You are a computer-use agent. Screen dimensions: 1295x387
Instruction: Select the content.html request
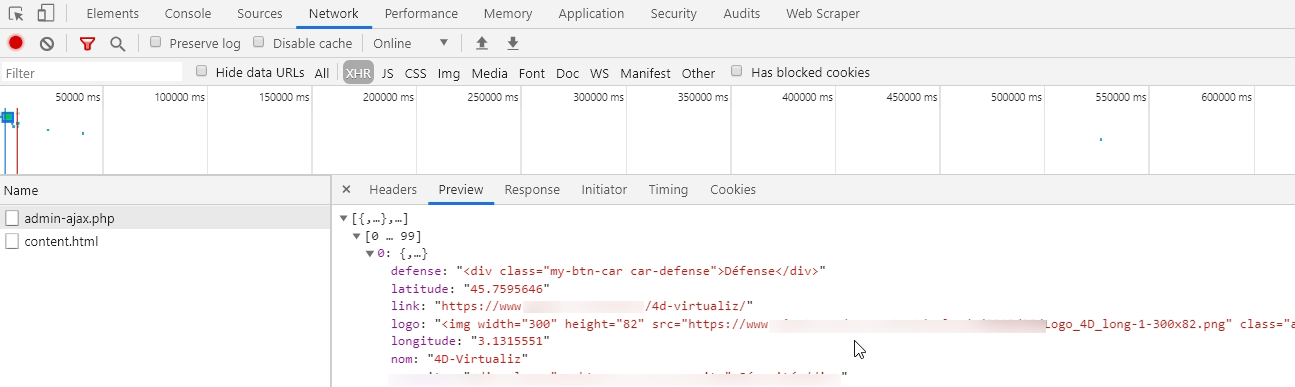point(165,241)
